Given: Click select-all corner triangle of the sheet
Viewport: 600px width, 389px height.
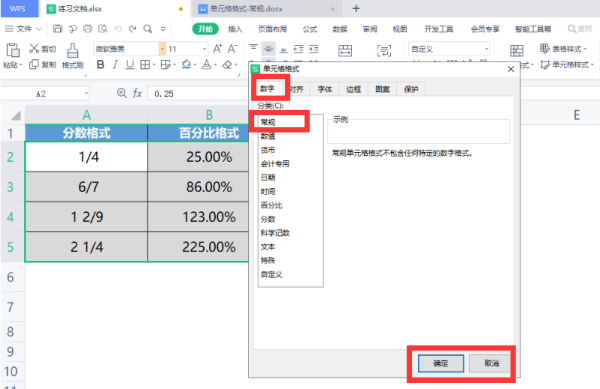Looking at the screenshot, I should (16, 116).
